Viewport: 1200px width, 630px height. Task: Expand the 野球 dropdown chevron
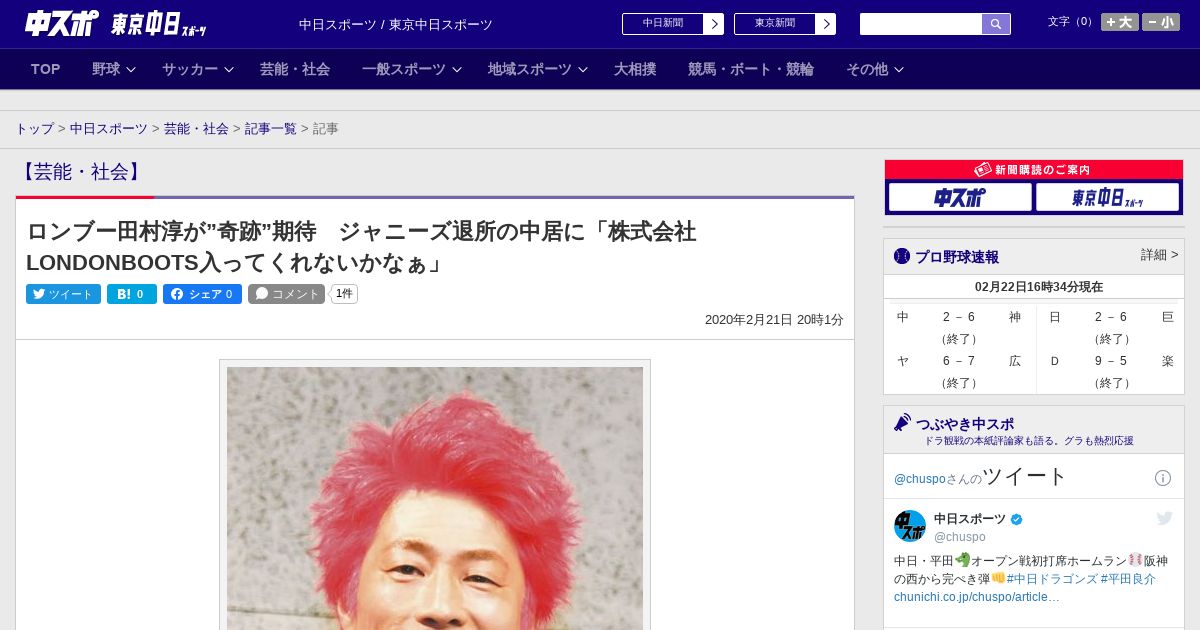(x=131, y=70)
